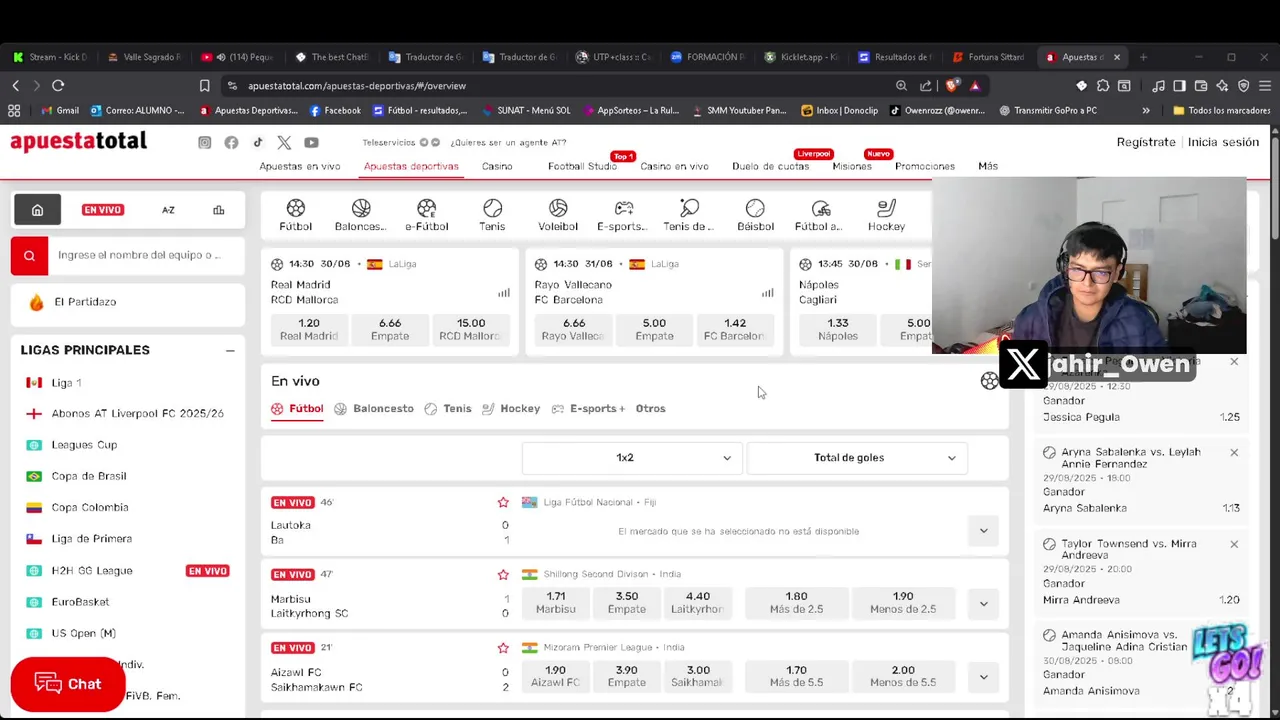Select the Hockey live tab

point(511,409)
